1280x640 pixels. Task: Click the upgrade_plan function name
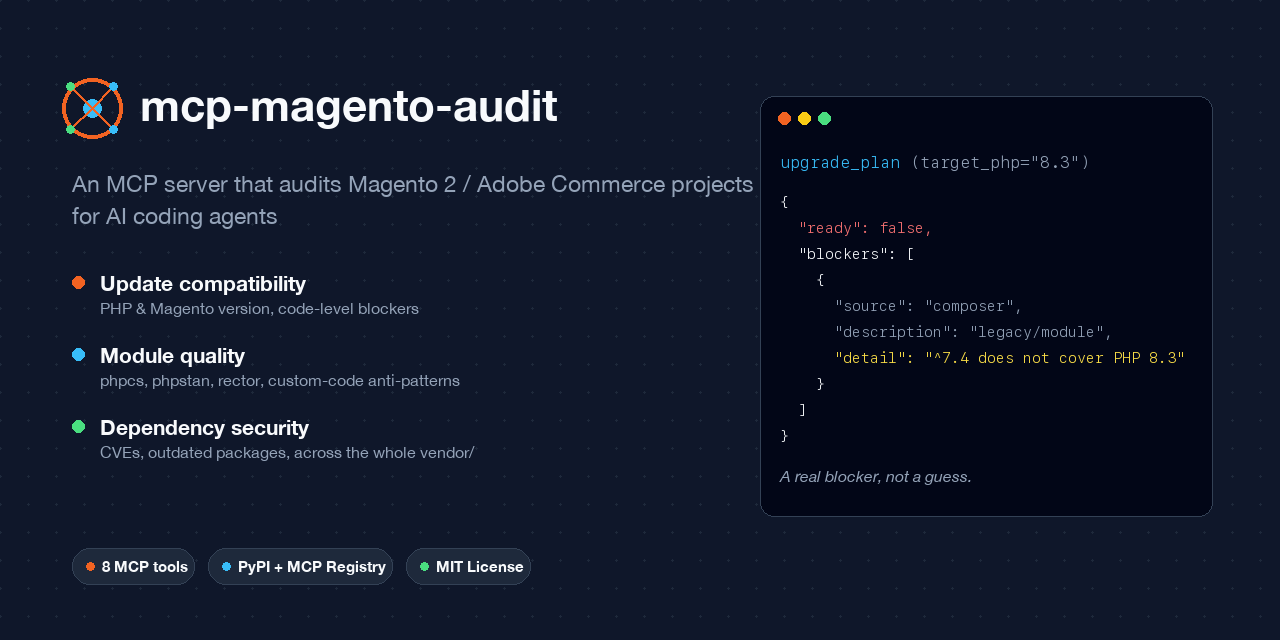pyautogui.click(x=840, y=162)
